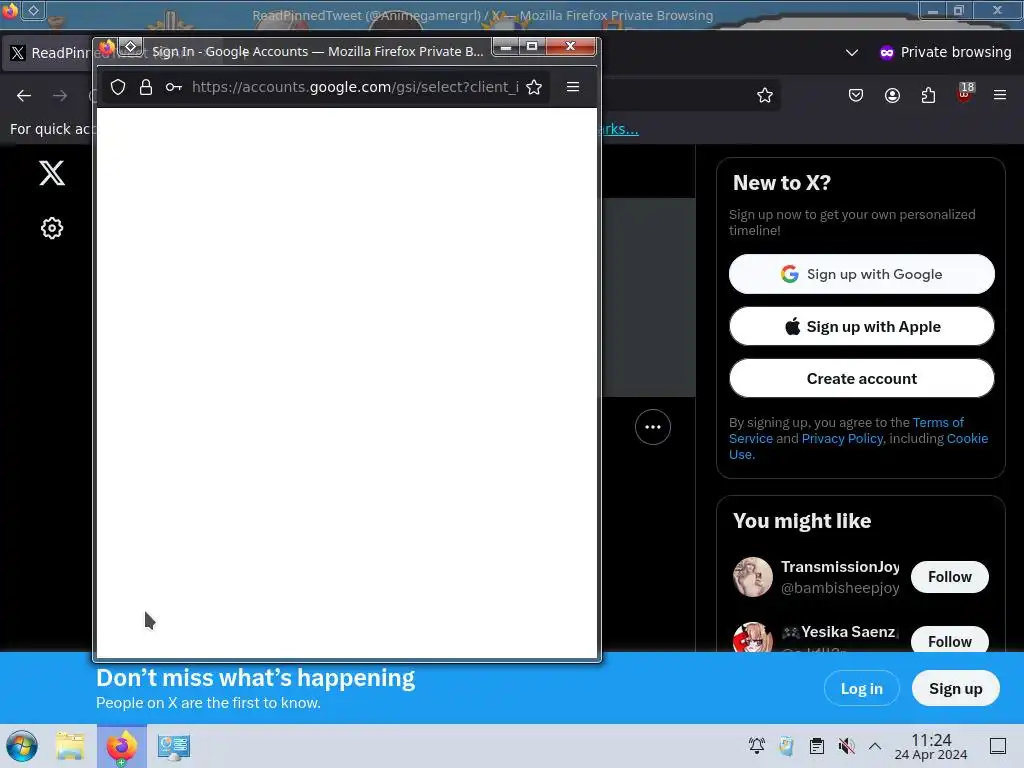Image resolution: width=1024 pixels, height=768 pixels.
Task: Select the ReadPinnedTweet X tab
Action: 47,53
